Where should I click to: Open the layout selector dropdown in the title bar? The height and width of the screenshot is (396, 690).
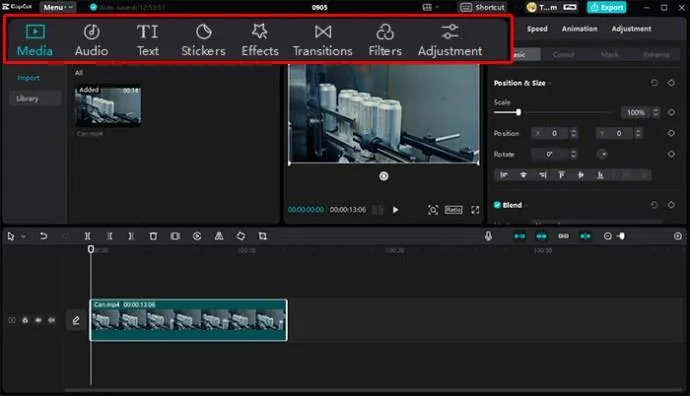pyautogui.click(x=431, y=7)
